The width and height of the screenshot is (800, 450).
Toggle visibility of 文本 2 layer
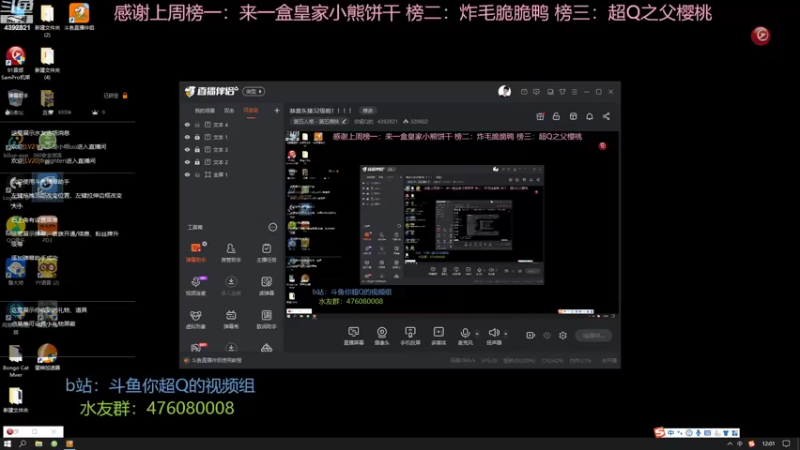point(187,162)
